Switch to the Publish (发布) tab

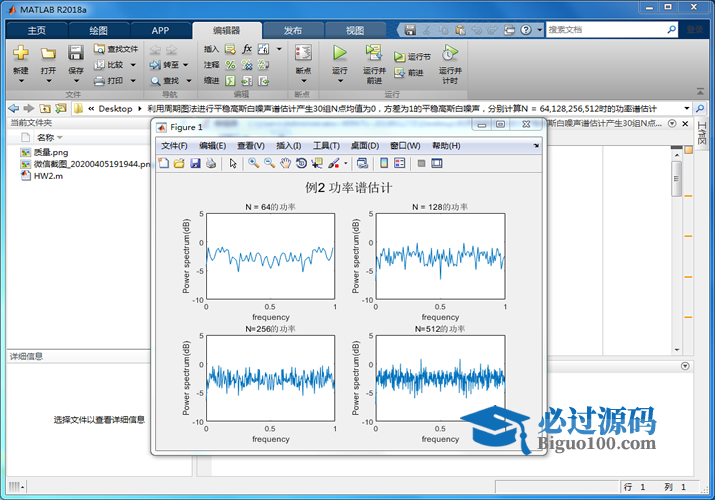coord(293,31)
